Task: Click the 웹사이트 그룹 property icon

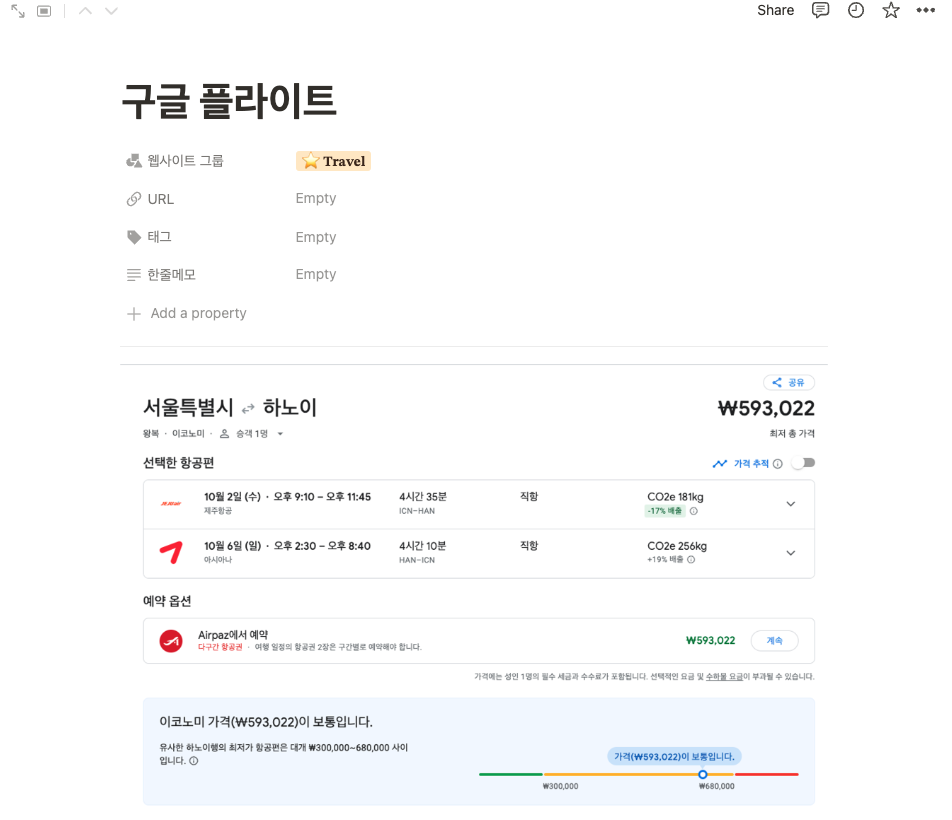Action: click(x=134, y=161)
